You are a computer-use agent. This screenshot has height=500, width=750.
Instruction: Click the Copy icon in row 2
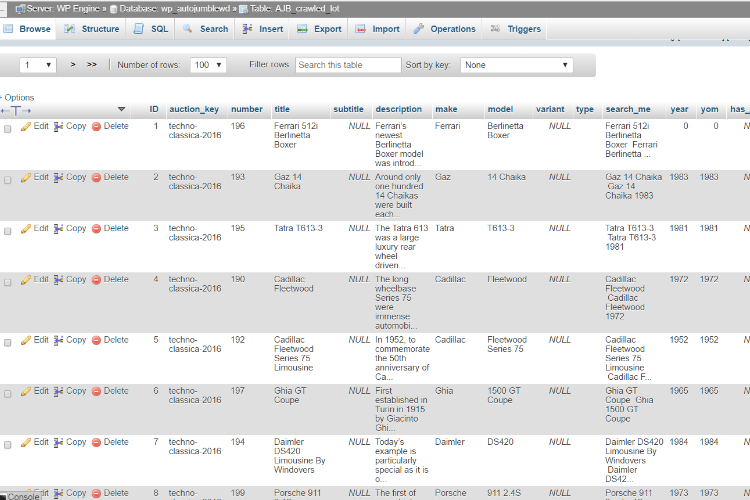(58, 178)
